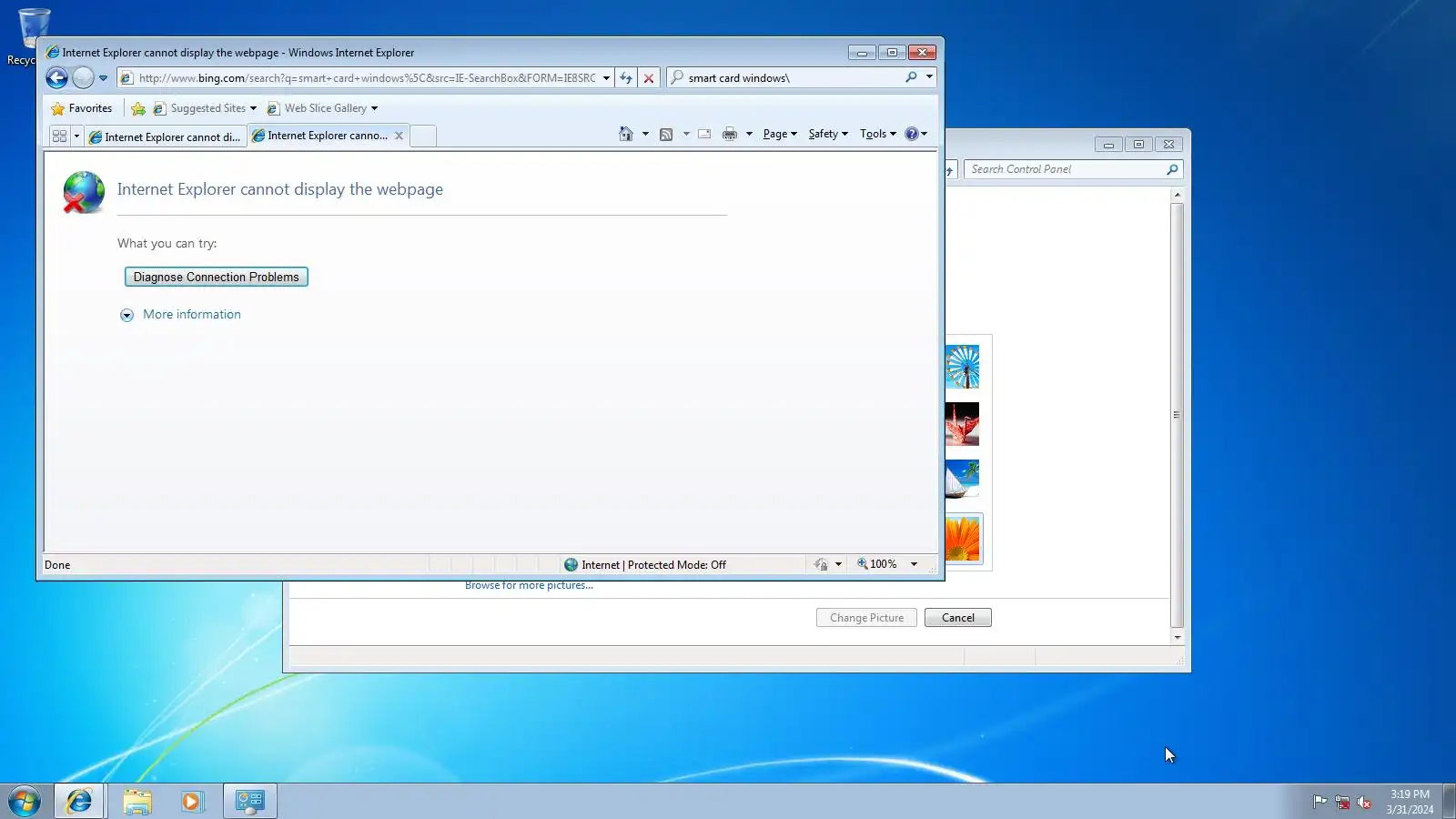Open the Favorites center

(x=82, y=108)
